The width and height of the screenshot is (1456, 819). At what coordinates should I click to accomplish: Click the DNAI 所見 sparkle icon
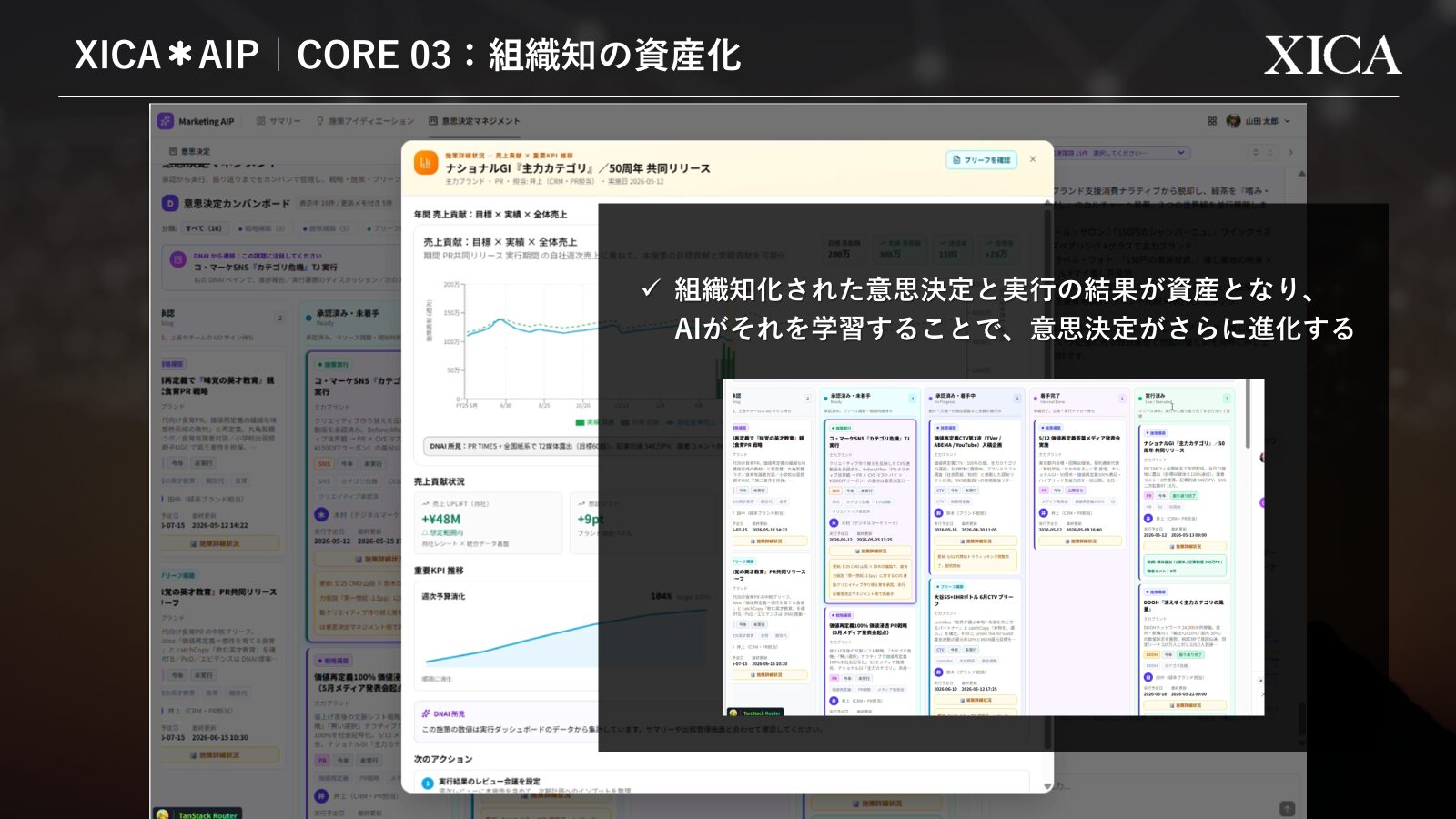click(425, 713)
